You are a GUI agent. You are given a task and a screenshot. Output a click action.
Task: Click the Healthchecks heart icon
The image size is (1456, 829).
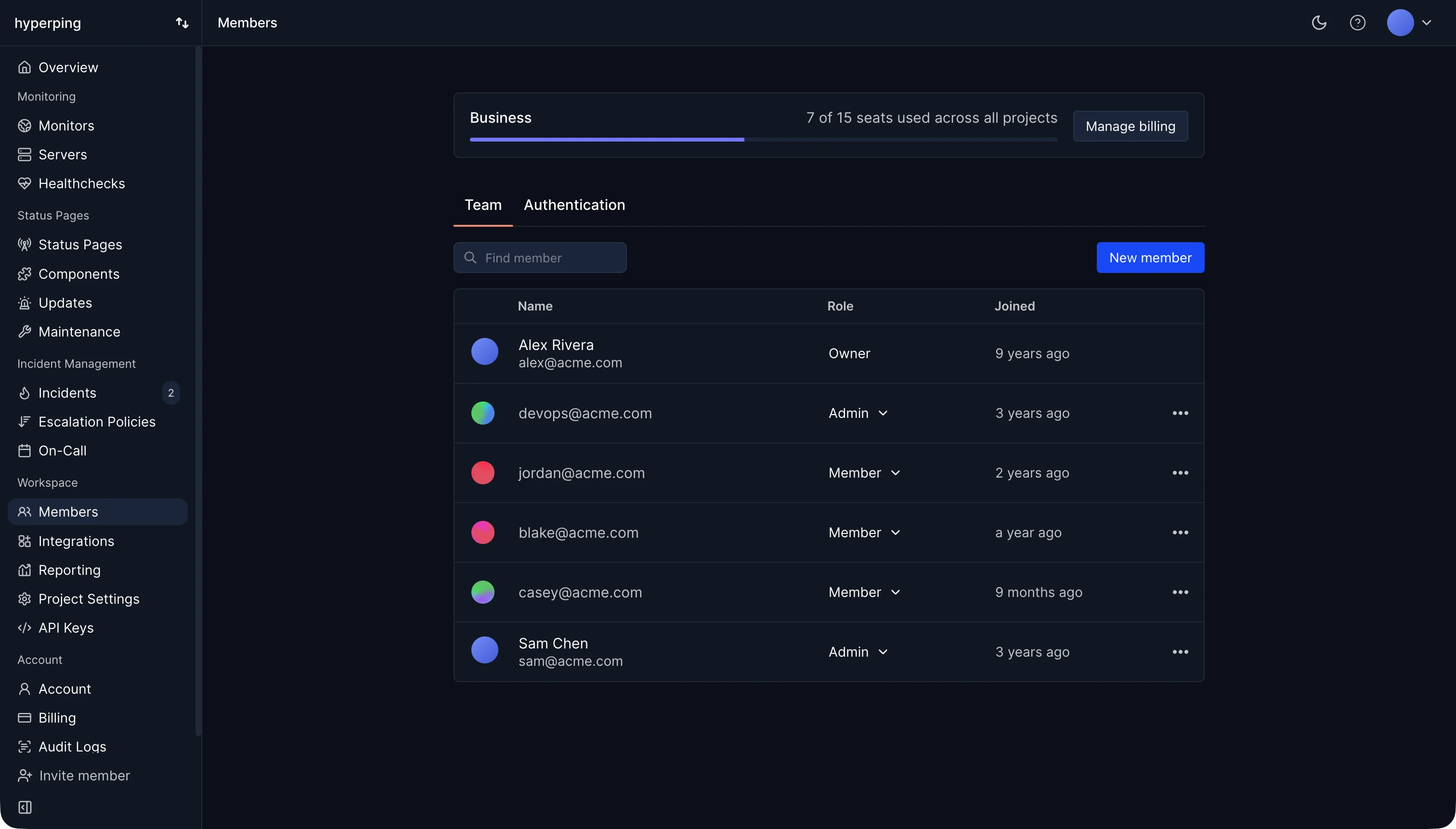tap(25, 183)
